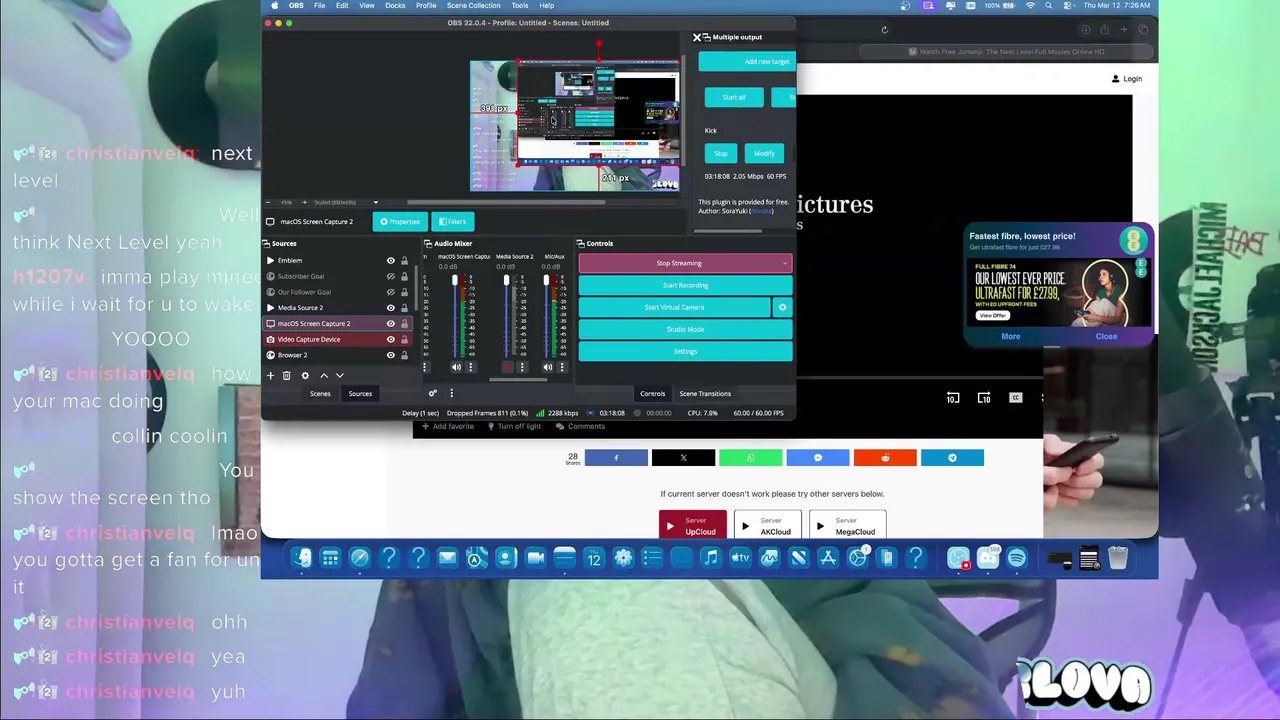Move selected source down with the arrow
Screen dimensions: 1280x720
coord(340,375)
